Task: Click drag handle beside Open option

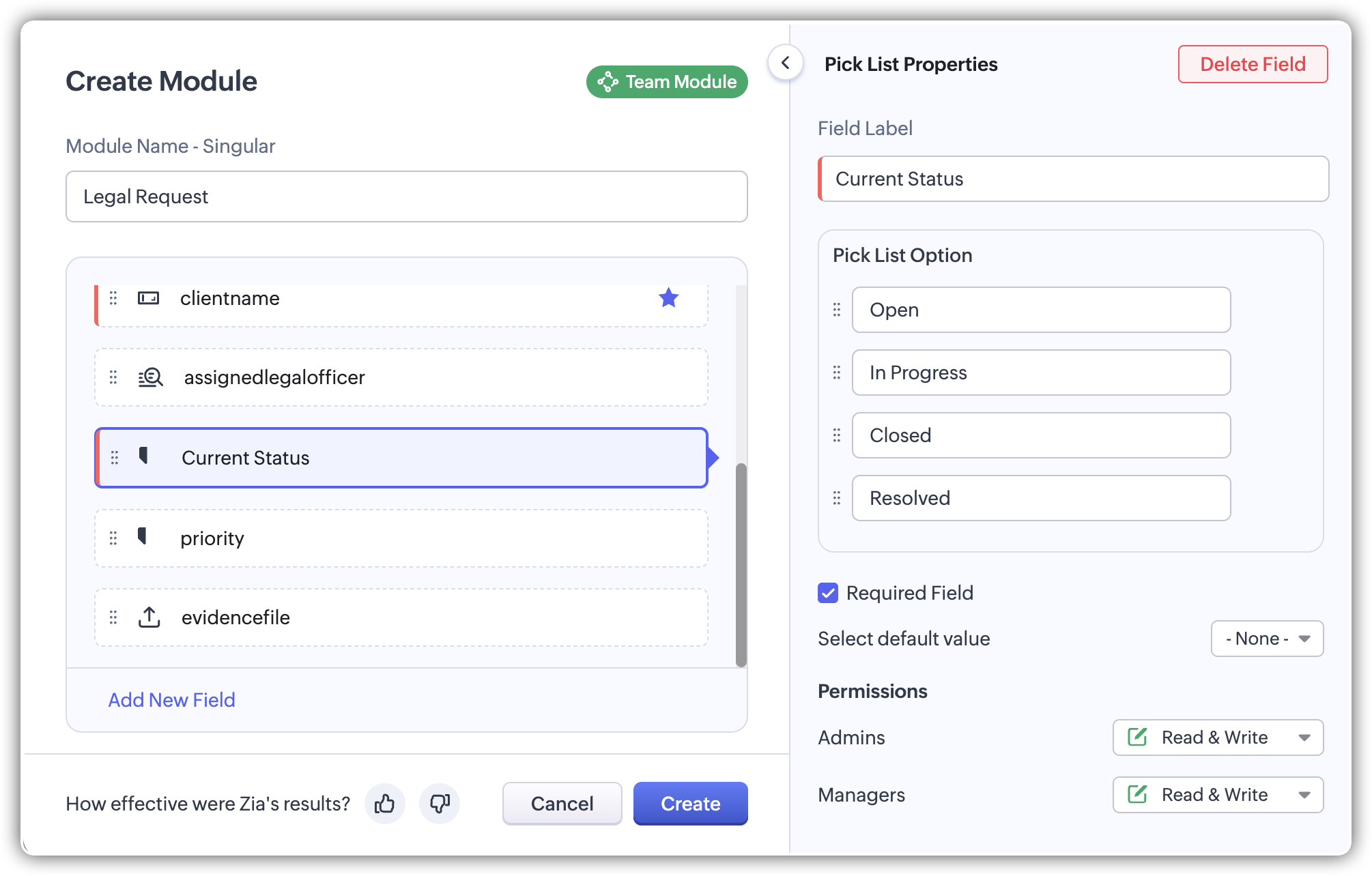Action: 837,310
